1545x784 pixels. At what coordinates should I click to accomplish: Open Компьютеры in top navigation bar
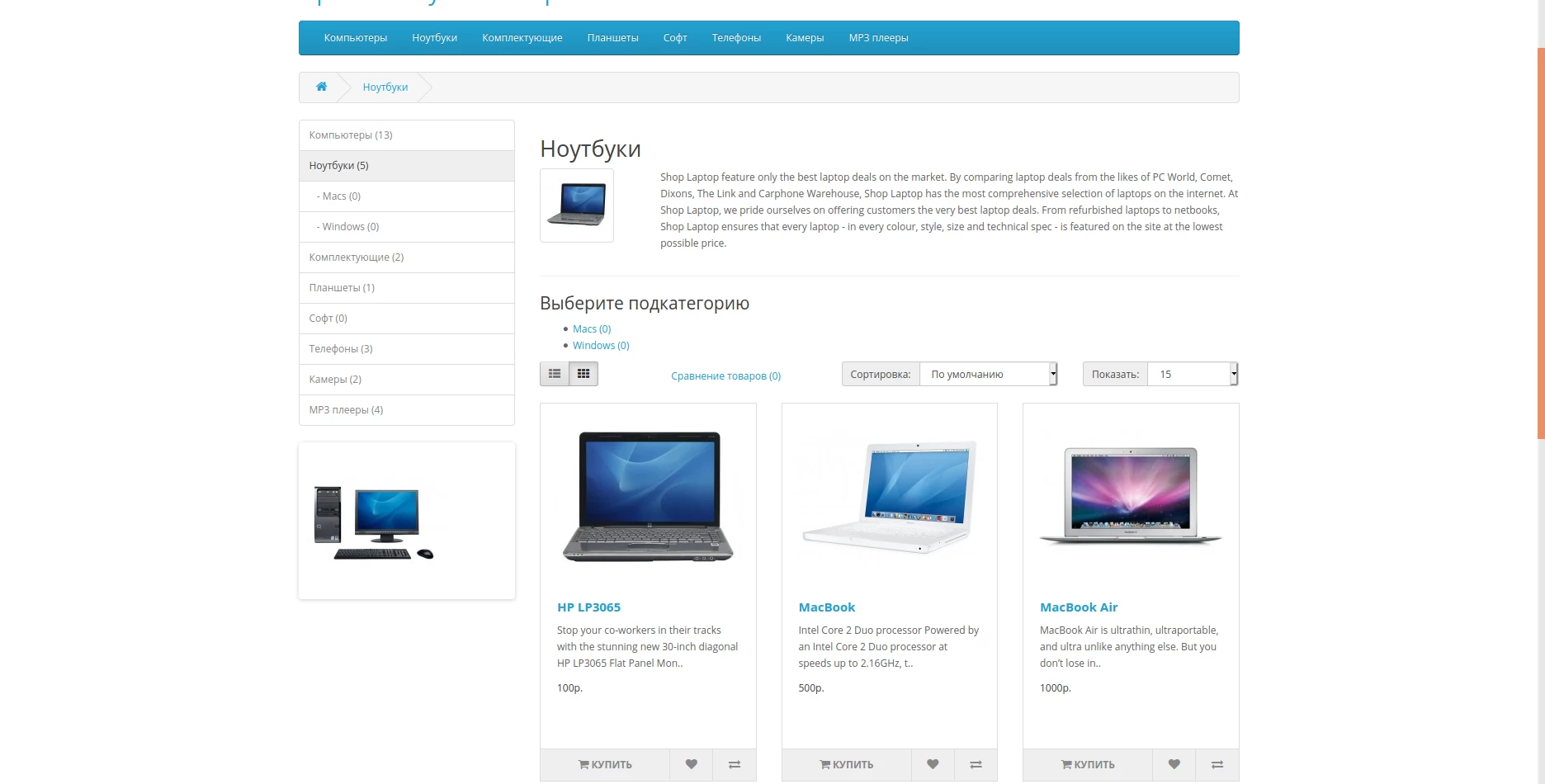click(356, 38)
